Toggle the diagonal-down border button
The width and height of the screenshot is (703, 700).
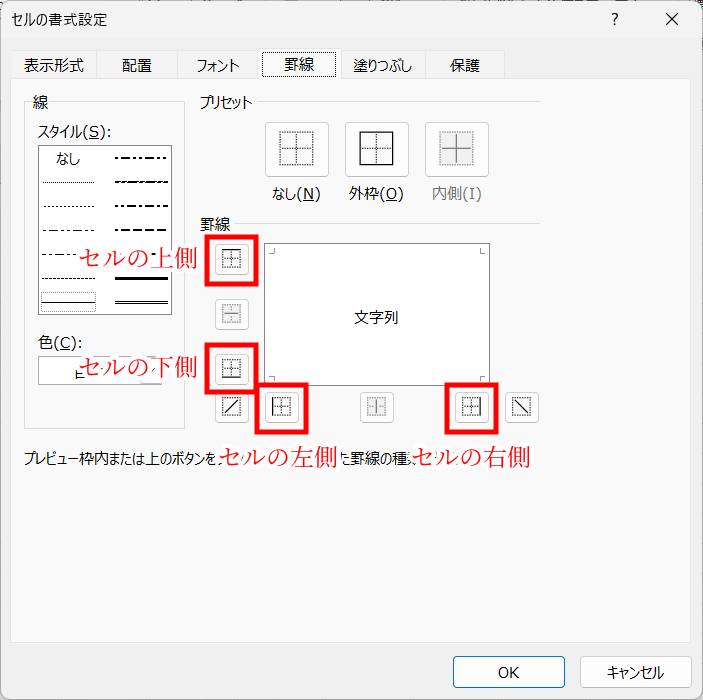click(x=521, y=407)
